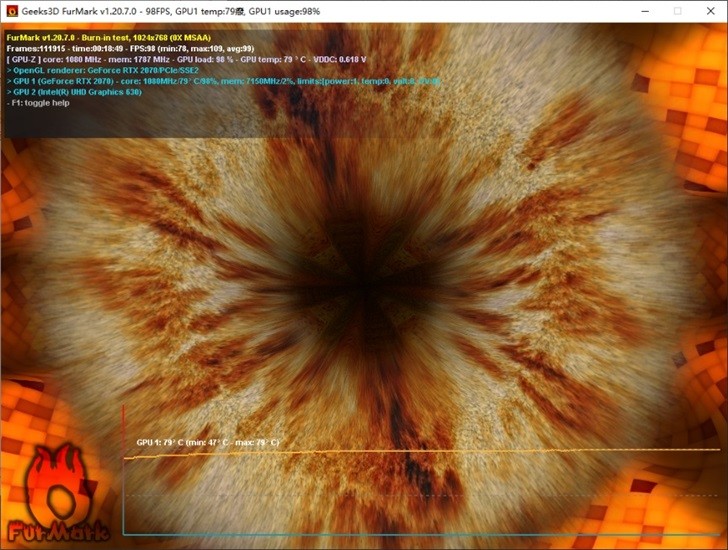The image size is (728, 550).
Task: Click the GPU 2 Intel UHD Graphics 630 line
Action: click(74, 92)
